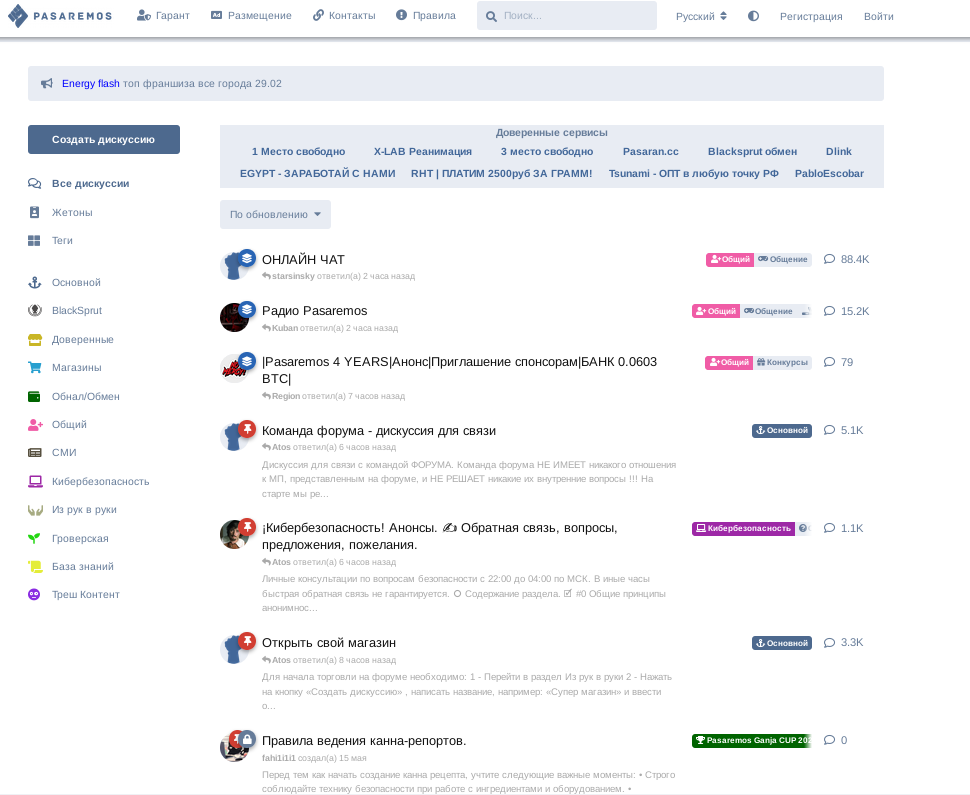Click the grid icon next to Теги

(x=34, y=240)
